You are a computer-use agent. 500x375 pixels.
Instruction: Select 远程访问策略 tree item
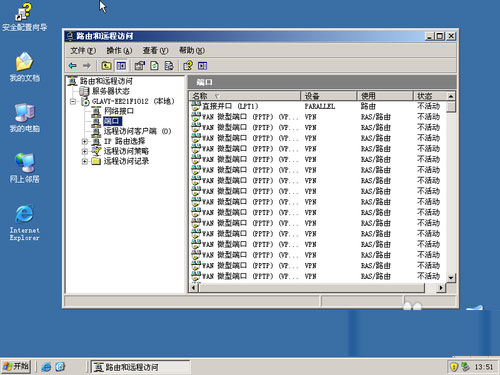click(x=126, y=151)
